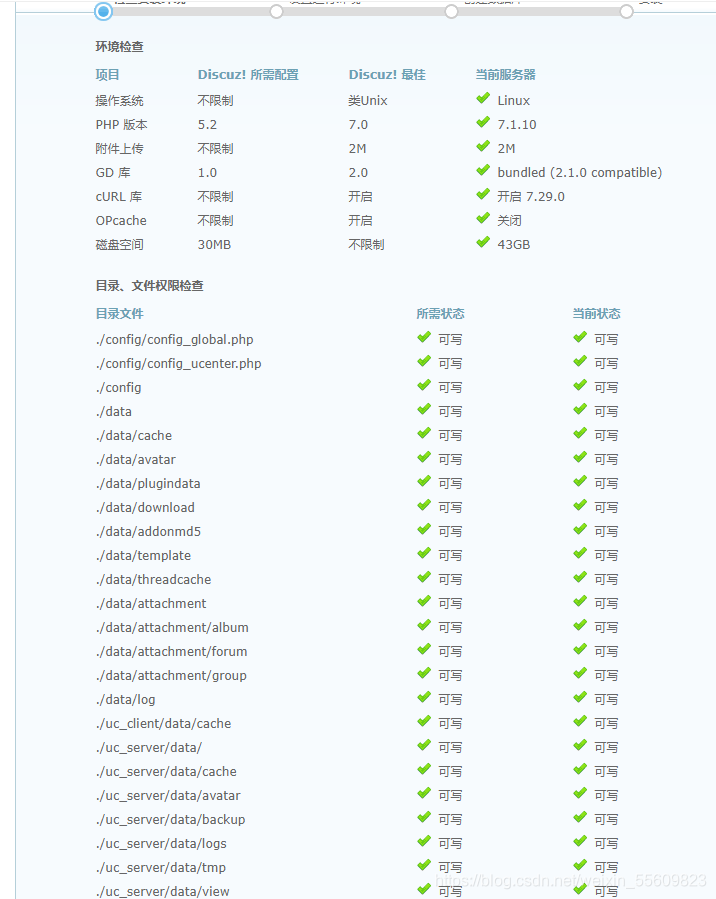This screenshot has width=716, height=899.
Task: Click the ./uc_client/data/cache directory entry
Action: [x=163, y=724]
